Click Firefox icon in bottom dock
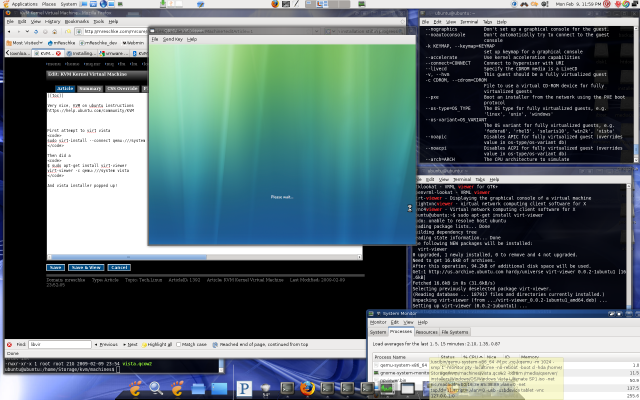Image resolution: width=640 pixels, height=400 pixels. [307, 388]
